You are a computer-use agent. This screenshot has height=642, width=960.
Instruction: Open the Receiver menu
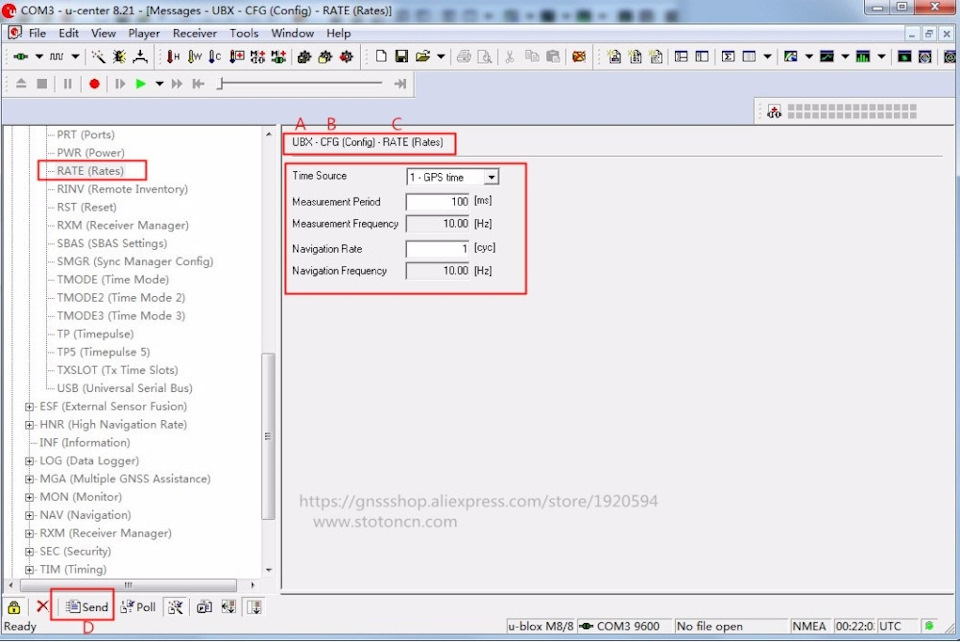(x=194, y=33)
